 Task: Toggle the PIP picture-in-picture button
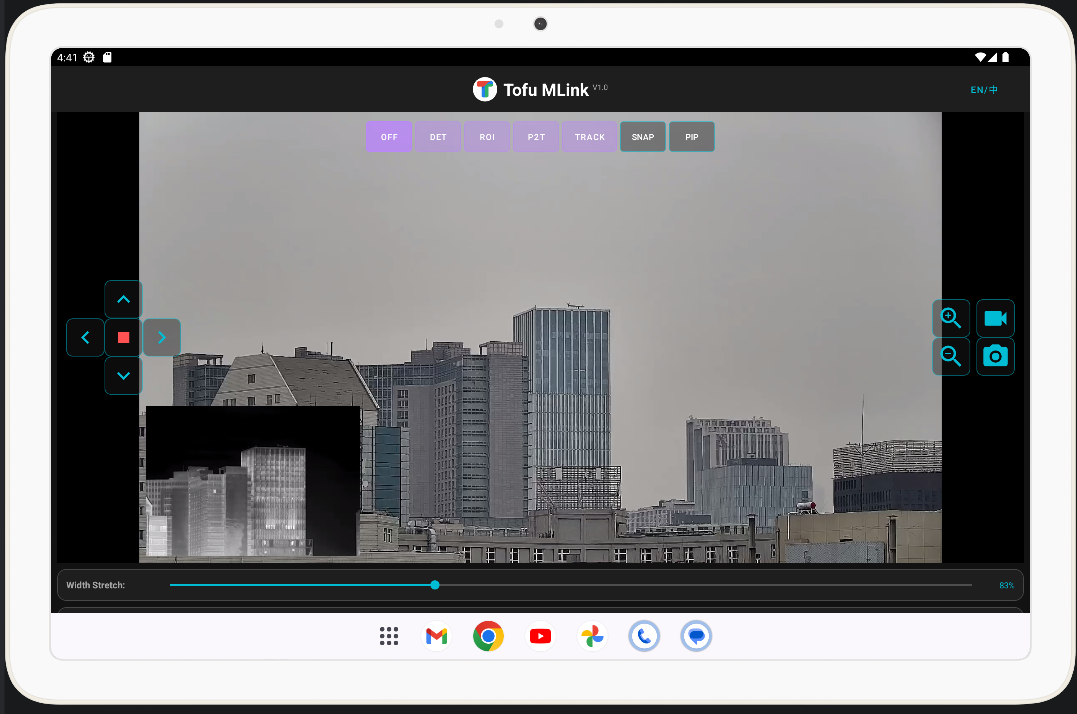pos(692,137)
